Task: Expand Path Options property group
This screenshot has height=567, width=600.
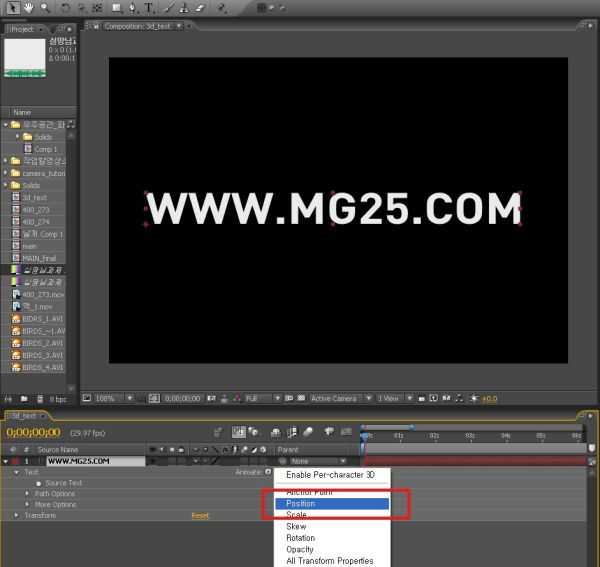Action: coord(27,494)
